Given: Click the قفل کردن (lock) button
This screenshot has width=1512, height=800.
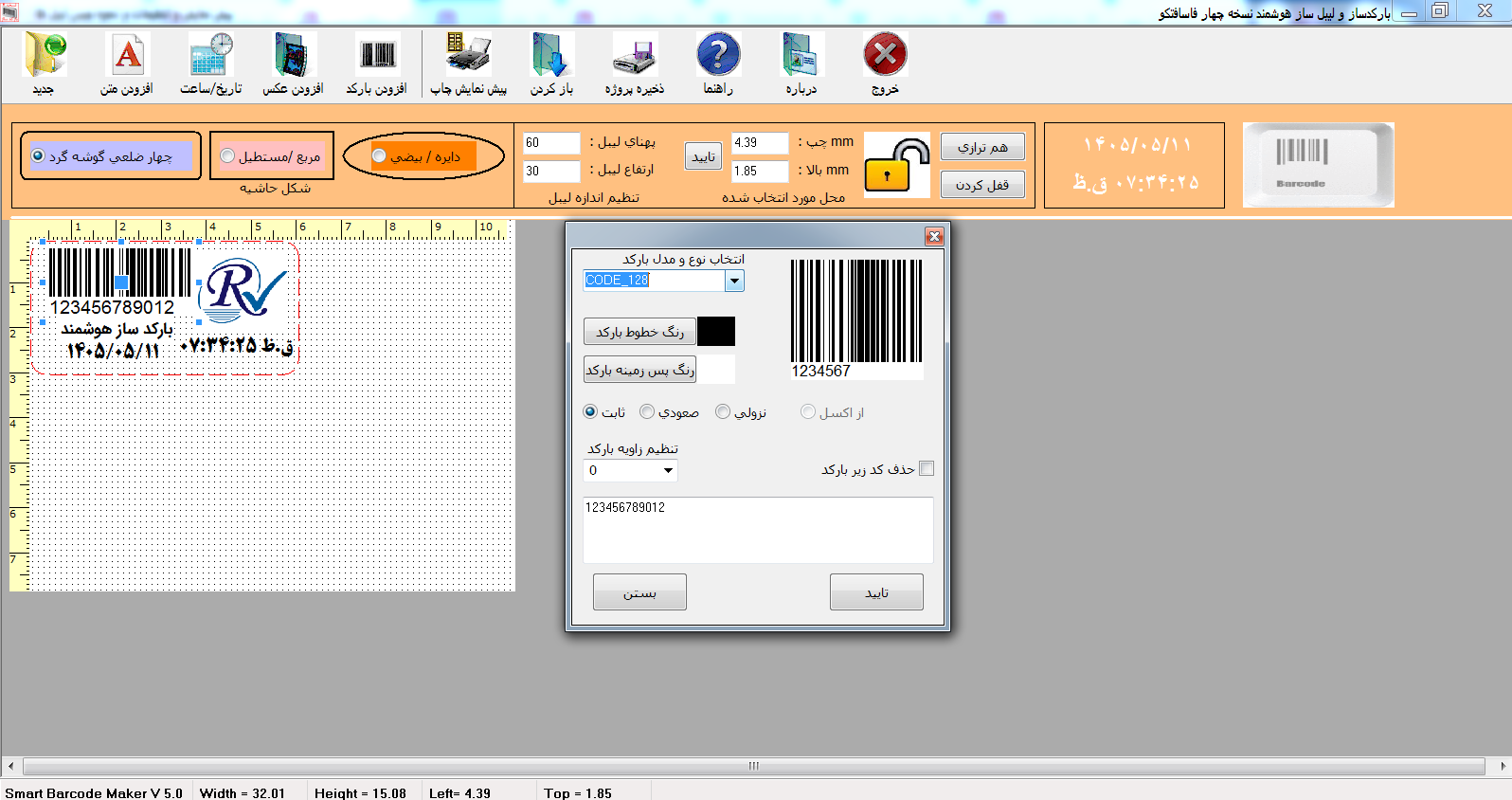Looking at the screenshot, I should click(982, 185).
